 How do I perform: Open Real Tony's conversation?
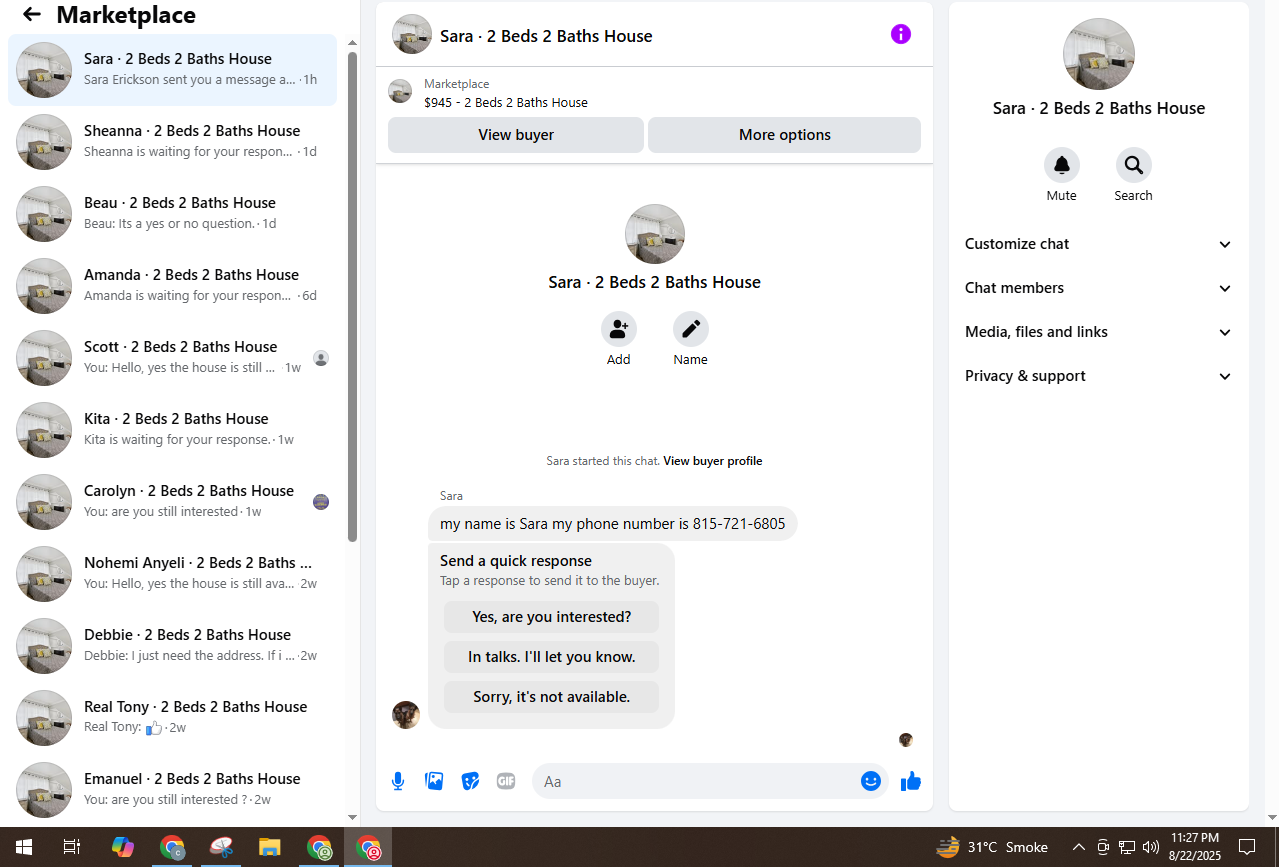(x=172, y=718)
